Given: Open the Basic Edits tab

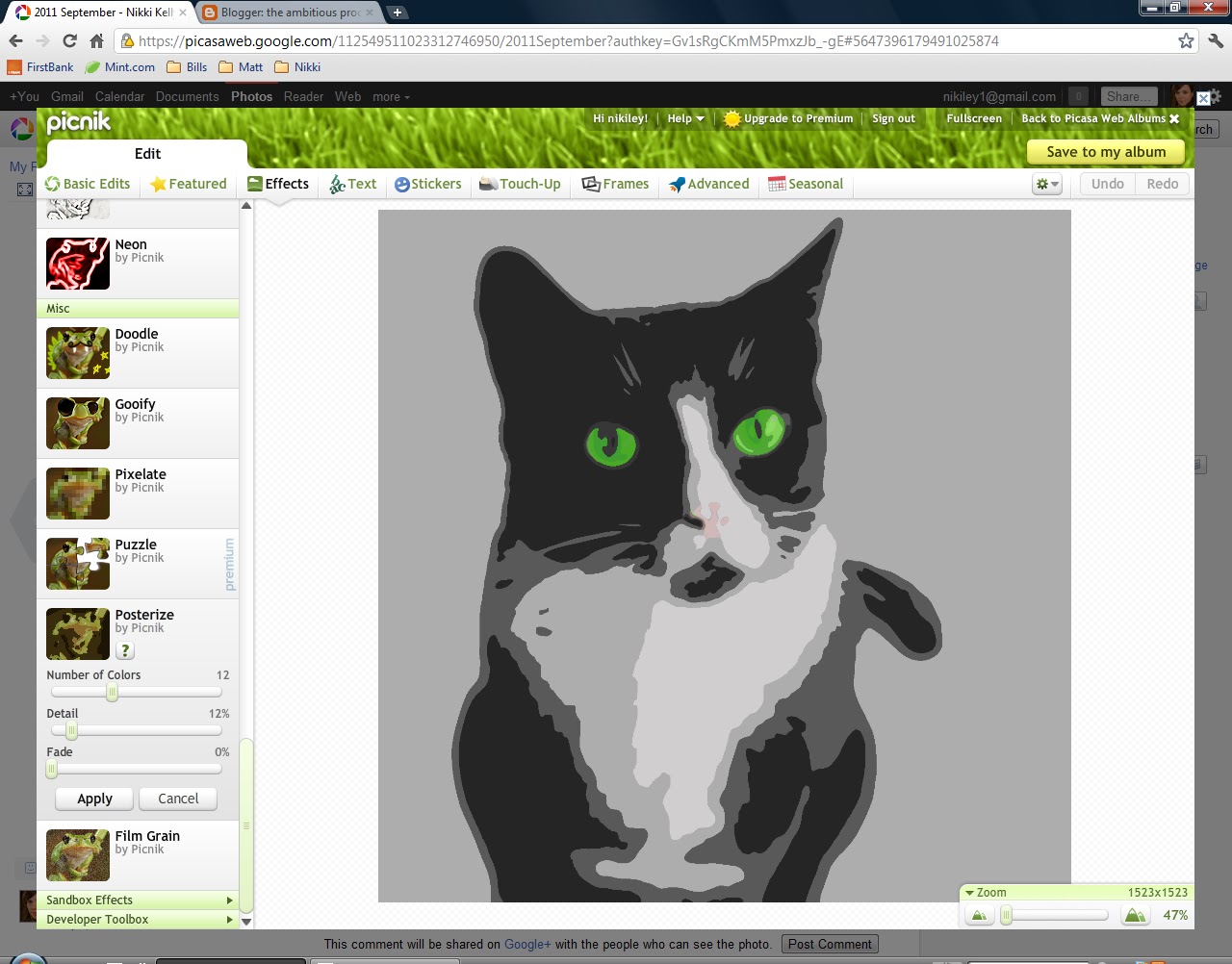Looking at the screenshot, I should pyautogui.click(x=88, y=184).
